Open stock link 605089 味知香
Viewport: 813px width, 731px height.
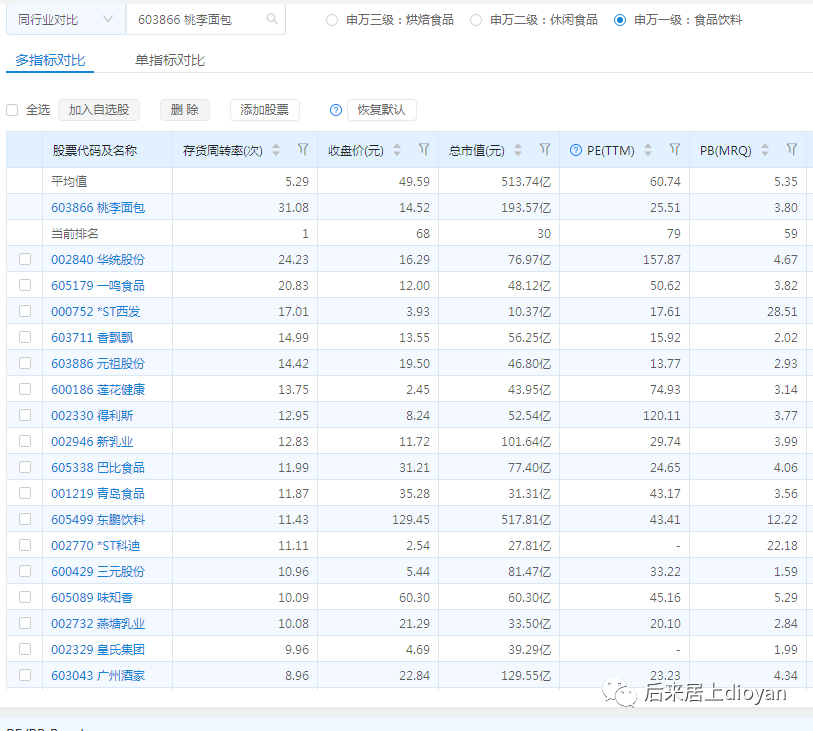pyautogui.click(x=92, y=598)
